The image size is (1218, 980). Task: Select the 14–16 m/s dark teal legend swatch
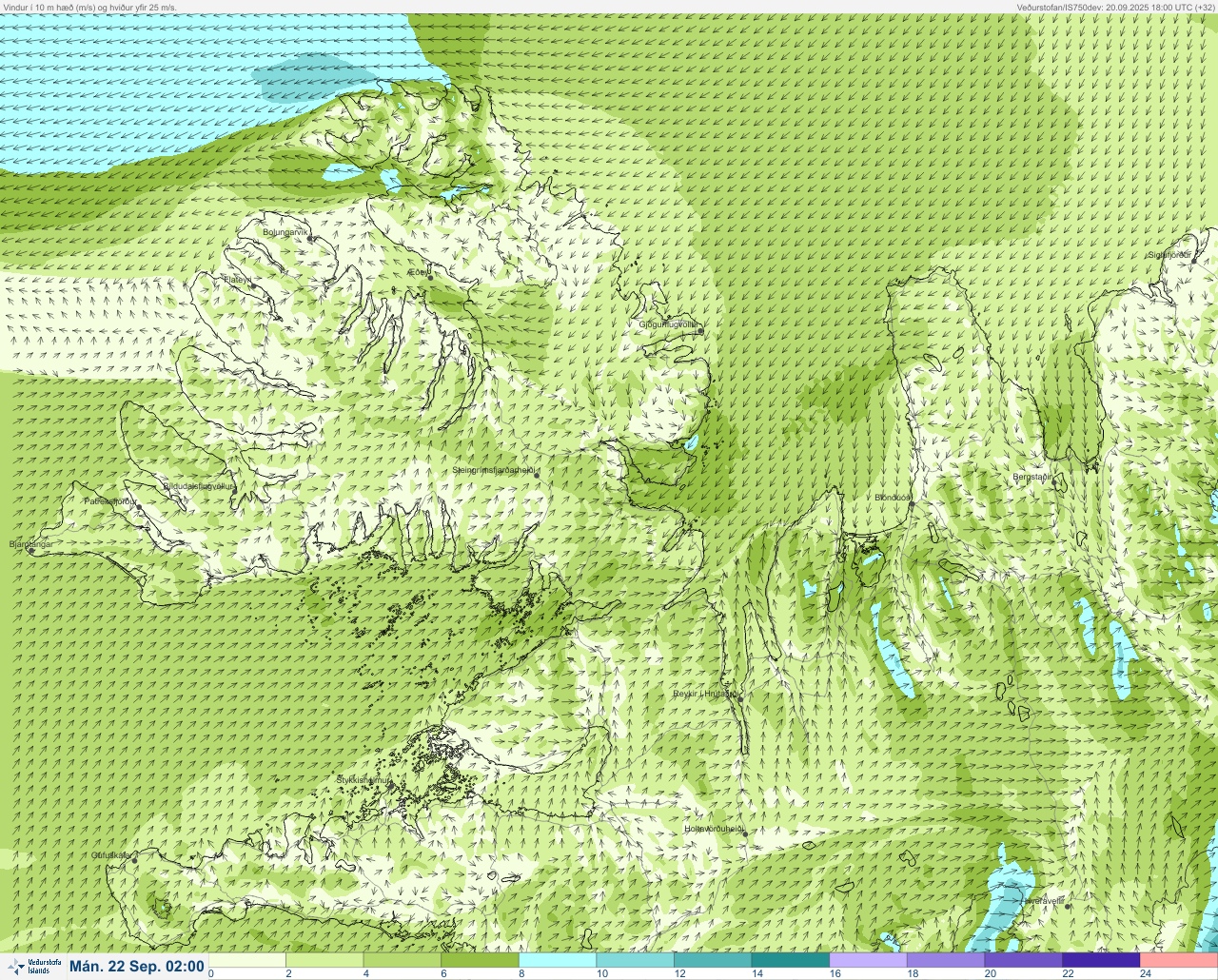[791, 959]
